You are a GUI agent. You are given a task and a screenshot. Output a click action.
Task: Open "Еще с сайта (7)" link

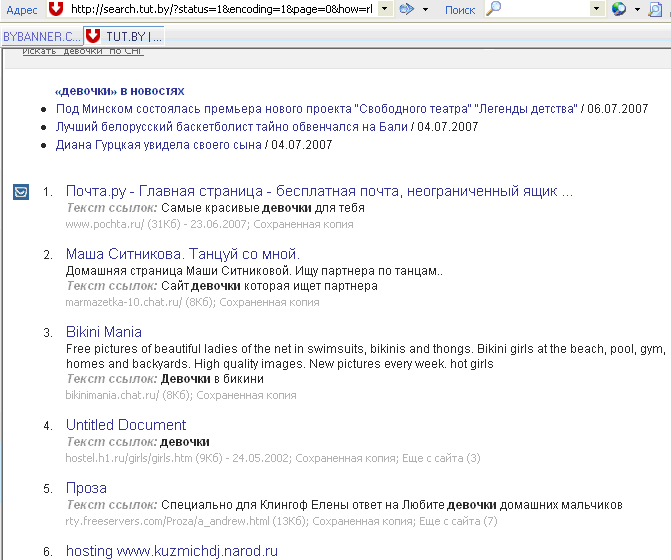tap(458, 521)
